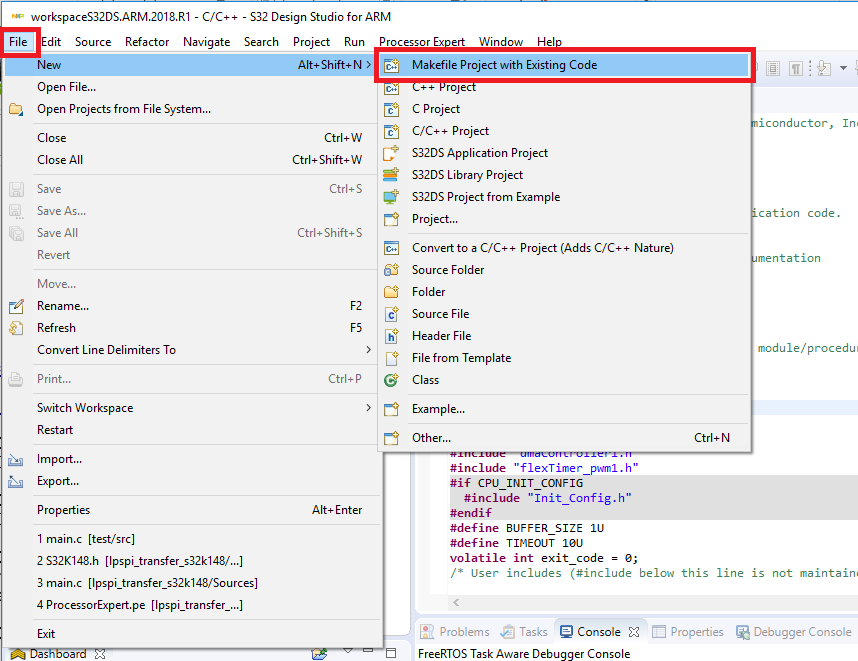Create a new Header File
Viewport: 858px width, 661px height.
click(x=565, y=335)
